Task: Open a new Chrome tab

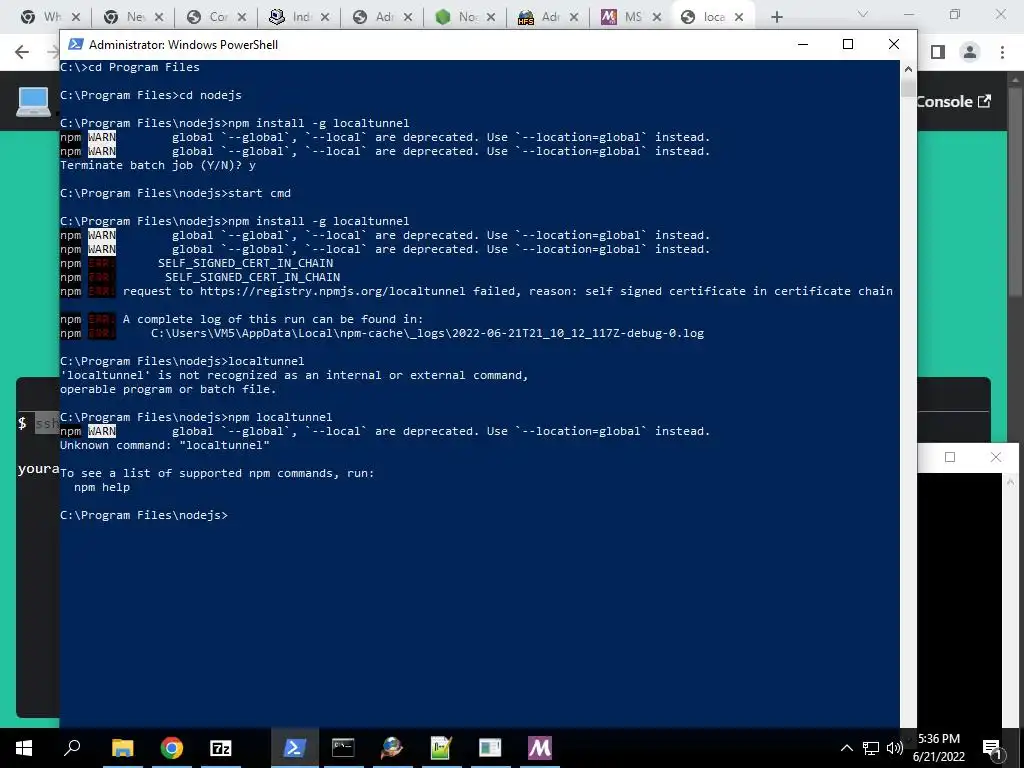Action: (776, 17)
